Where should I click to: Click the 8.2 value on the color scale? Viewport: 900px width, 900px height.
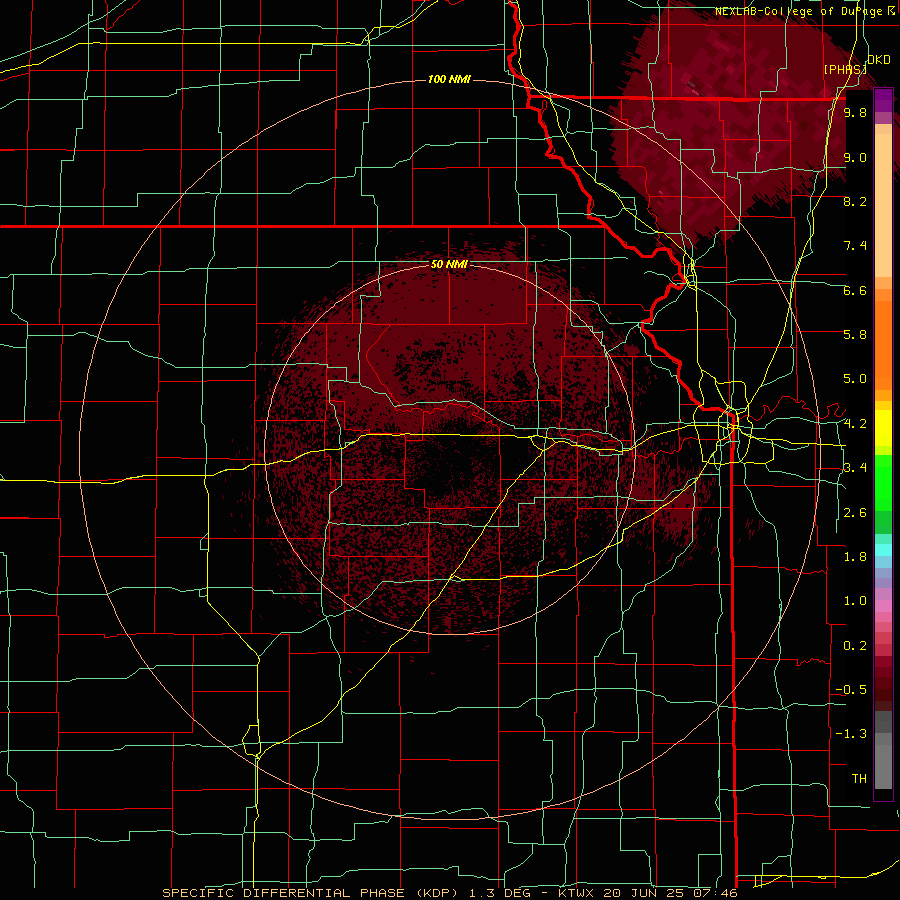(855, 201)
